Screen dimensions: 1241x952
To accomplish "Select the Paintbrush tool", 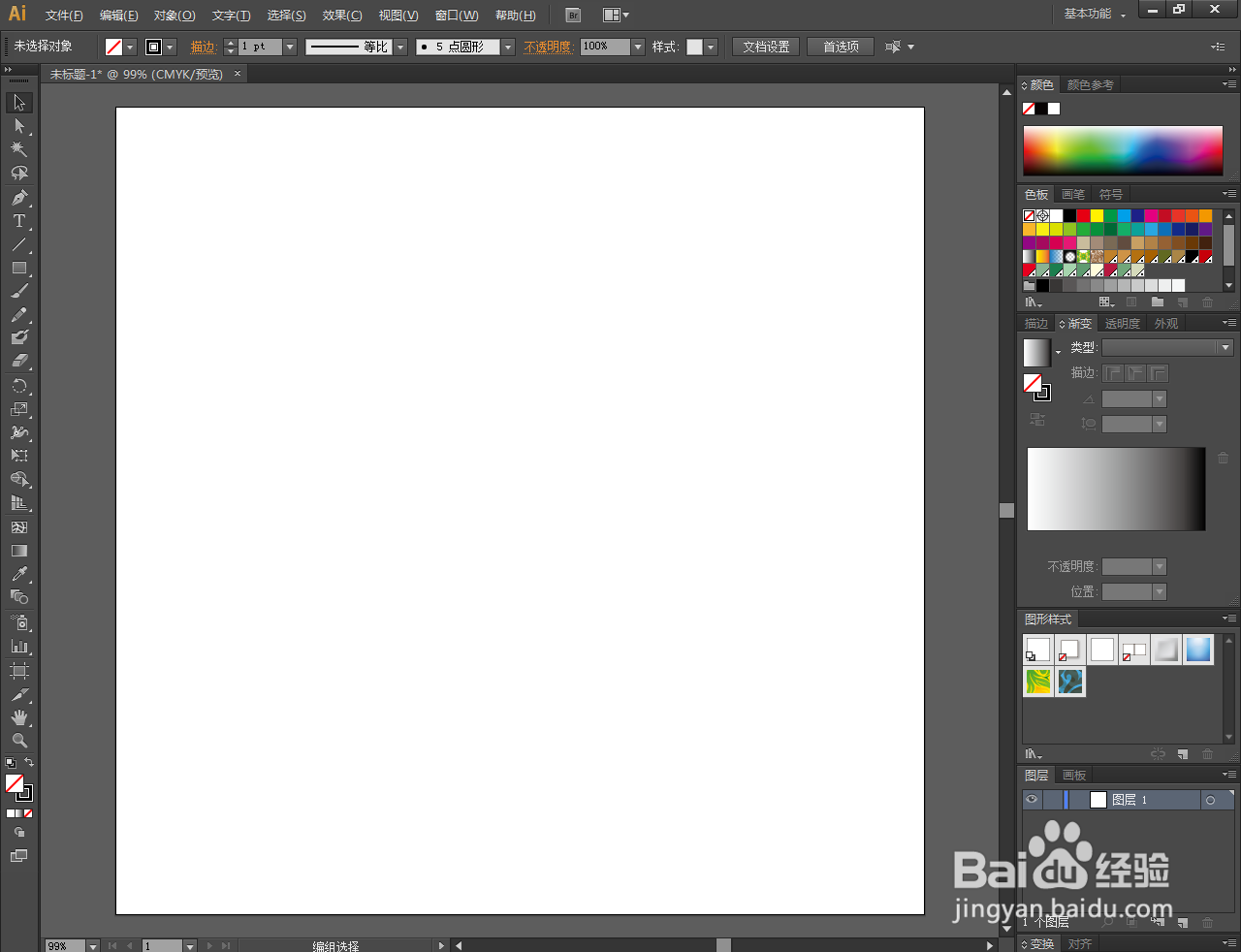I will click(19, 291).
